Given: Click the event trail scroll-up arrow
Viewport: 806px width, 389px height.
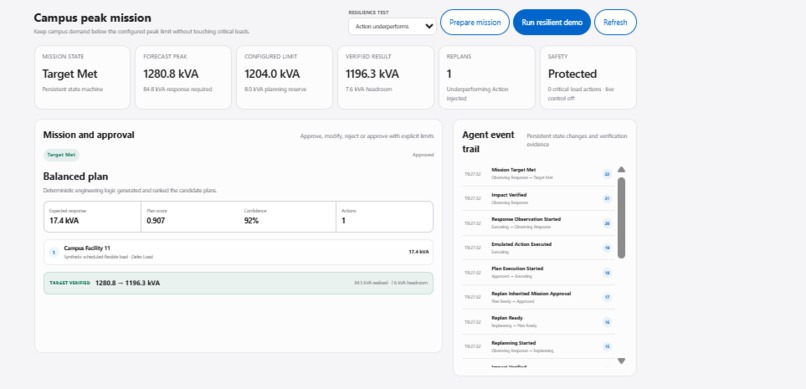Looking at the screenshot, I should click(x=621, y=170).
